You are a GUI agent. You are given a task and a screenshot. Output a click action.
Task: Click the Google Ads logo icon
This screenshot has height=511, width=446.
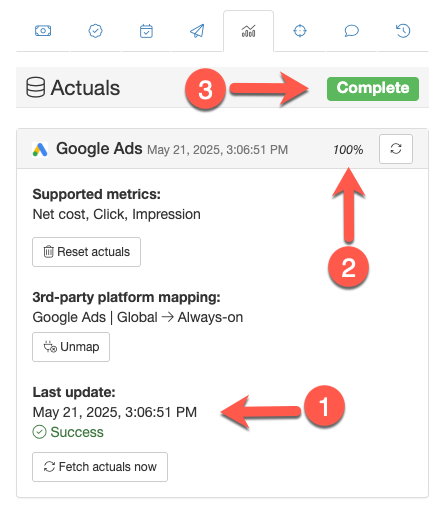pyautogui.click(x=40, y=150)
